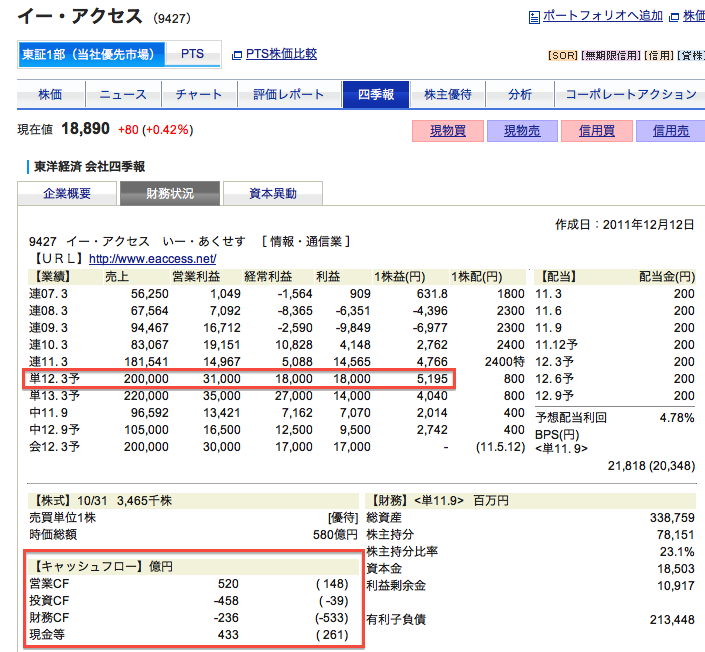The width and height of the screenshot is (705, 652).
Task: Click the 投資CF value -458
Action: [226, 601]
